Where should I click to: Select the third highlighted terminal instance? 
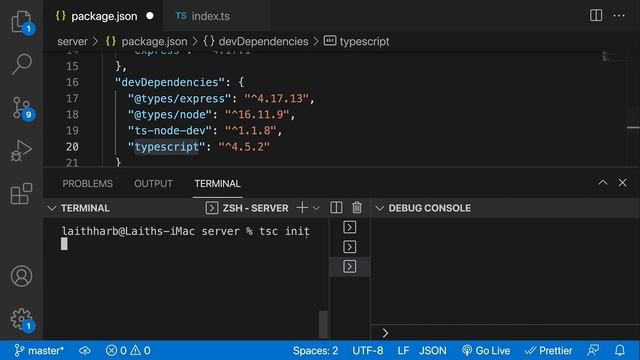click(349, 267)
